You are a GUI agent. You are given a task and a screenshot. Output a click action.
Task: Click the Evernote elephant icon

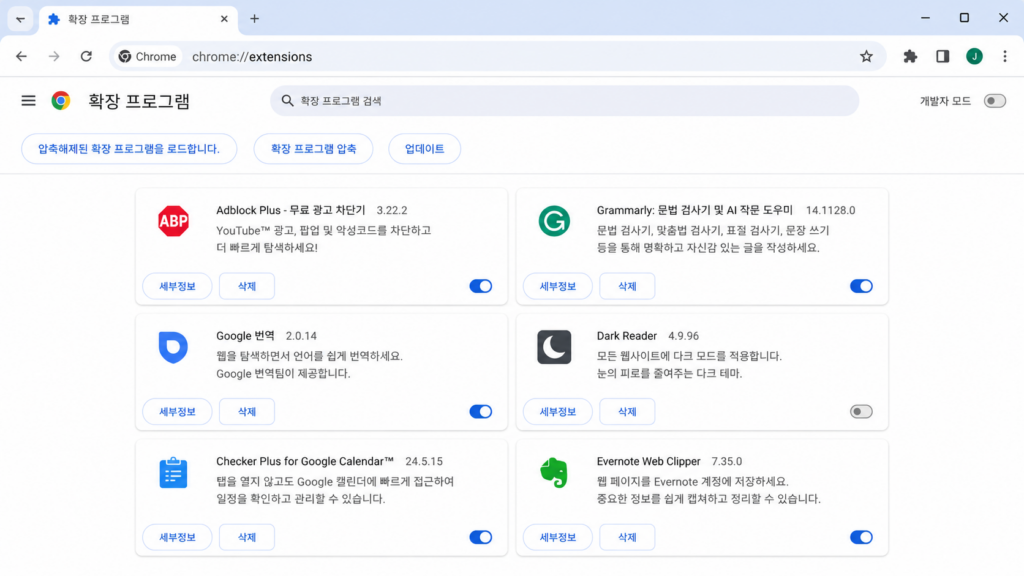point(554,473)
